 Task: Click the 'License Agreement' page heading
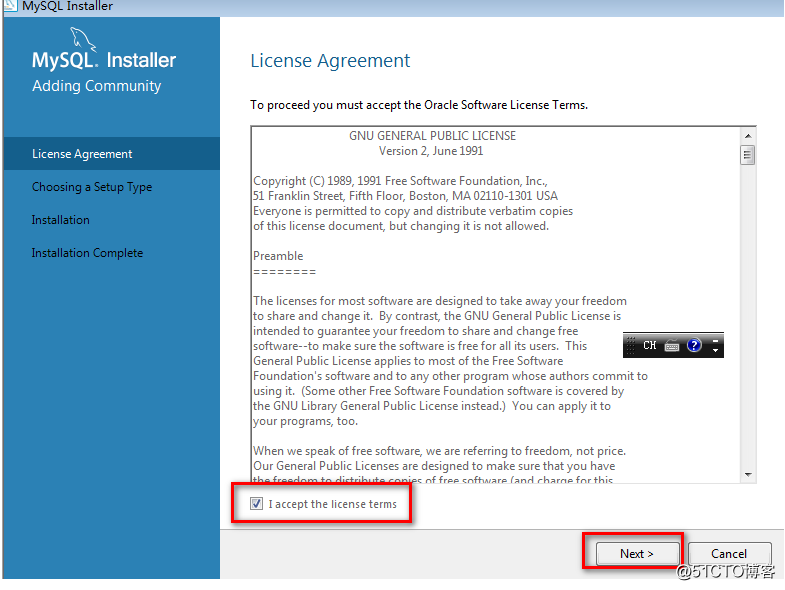coord(330,61)
